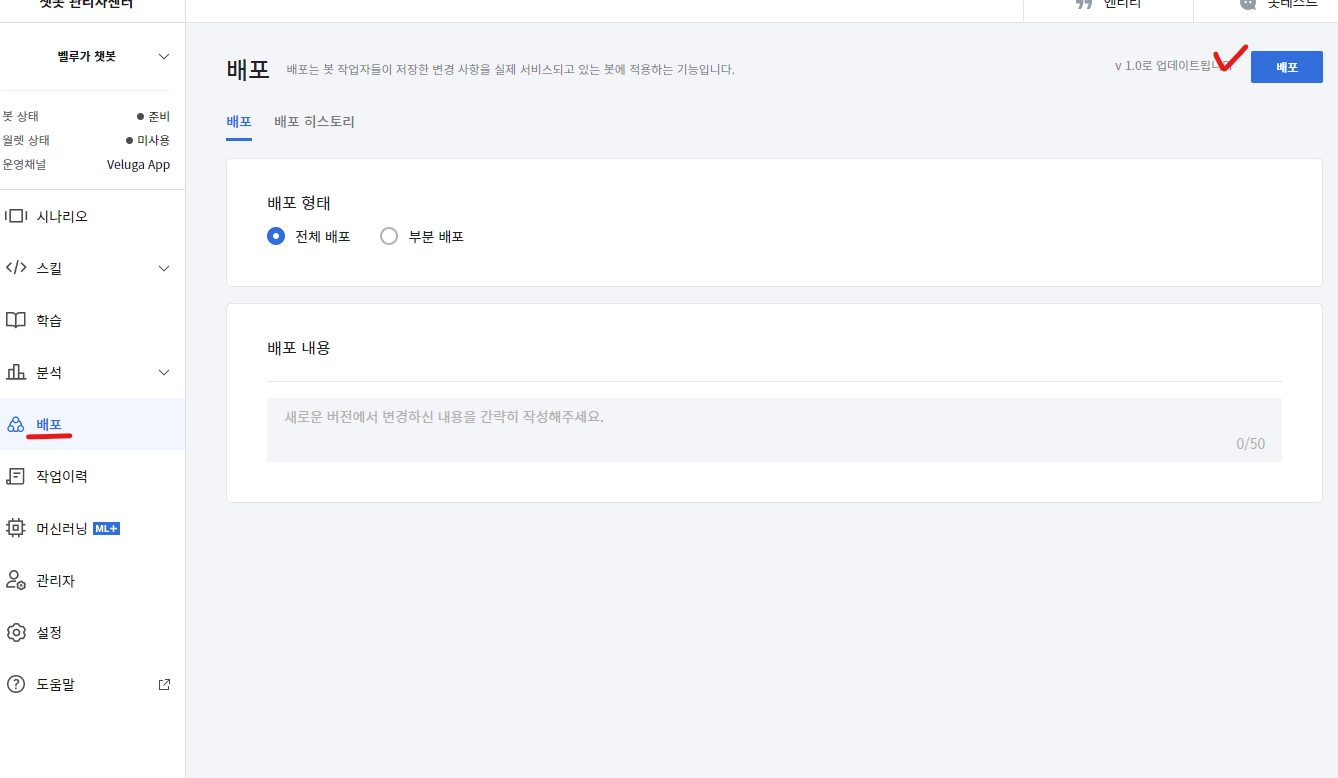Expand the 스킬 submenu chevron
The height and width of the screenshot is (778, 1338).
(x=164, y=268)
